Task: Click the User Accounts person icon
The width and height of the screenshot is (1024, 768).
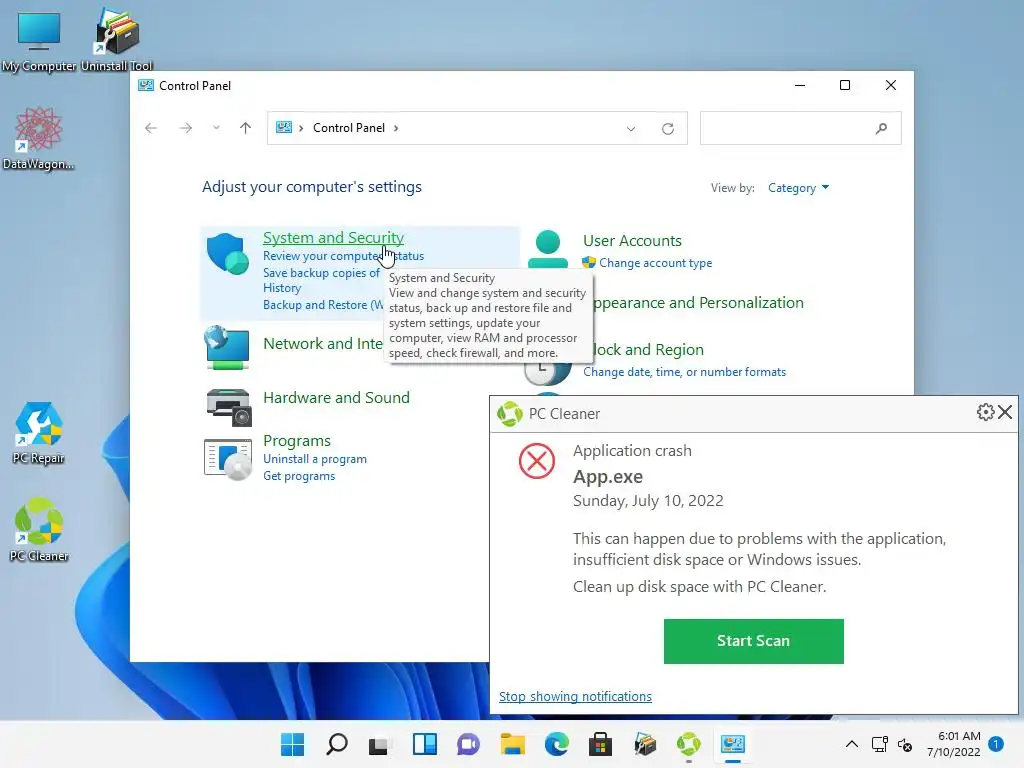Action: coord(547,249)
